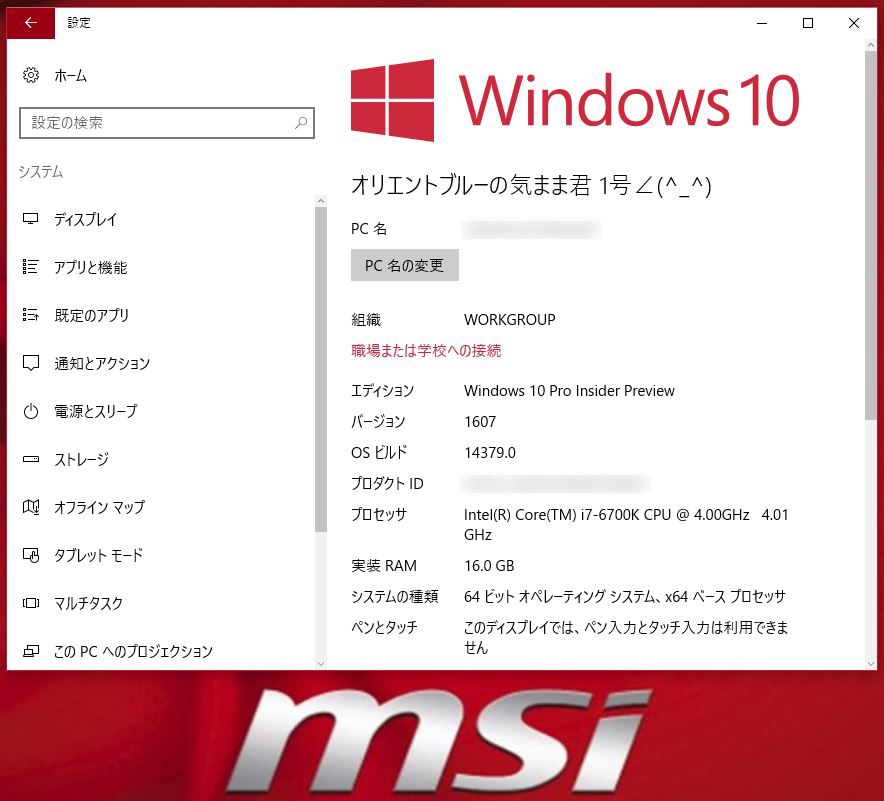The height and width of the screenshot is (801, 884).
Task: Click the search magnifier icon
Action: pyautogui.click(x=301, y=122)
